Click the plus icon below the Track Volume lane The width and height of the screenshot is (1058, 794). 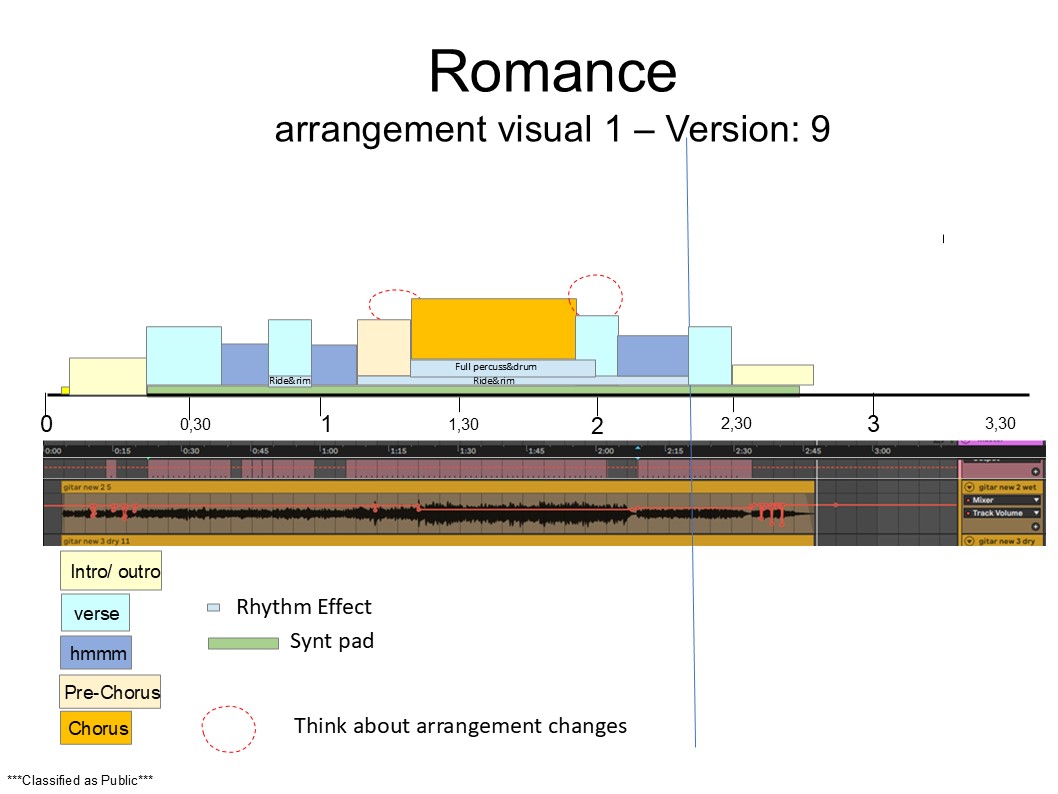tap(1036, 527)
